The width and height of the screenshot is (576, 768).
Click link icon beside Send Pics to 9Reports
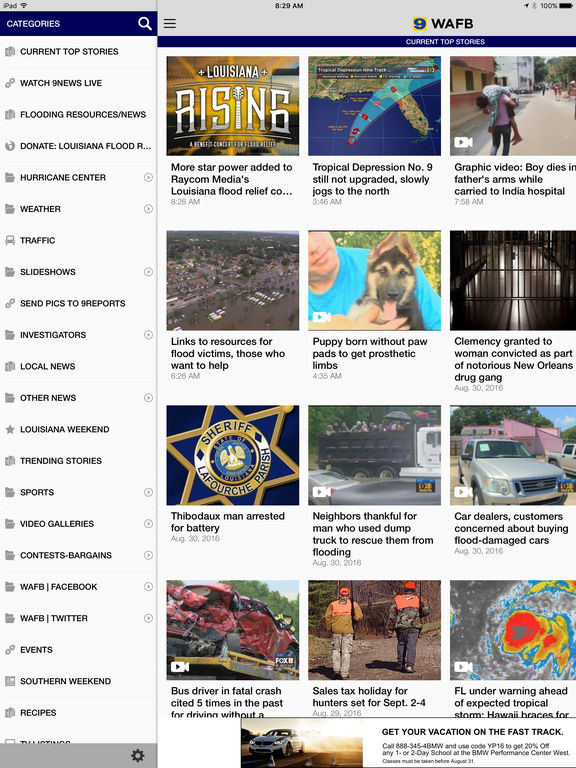pyautogui.click(x=10, y=304)
